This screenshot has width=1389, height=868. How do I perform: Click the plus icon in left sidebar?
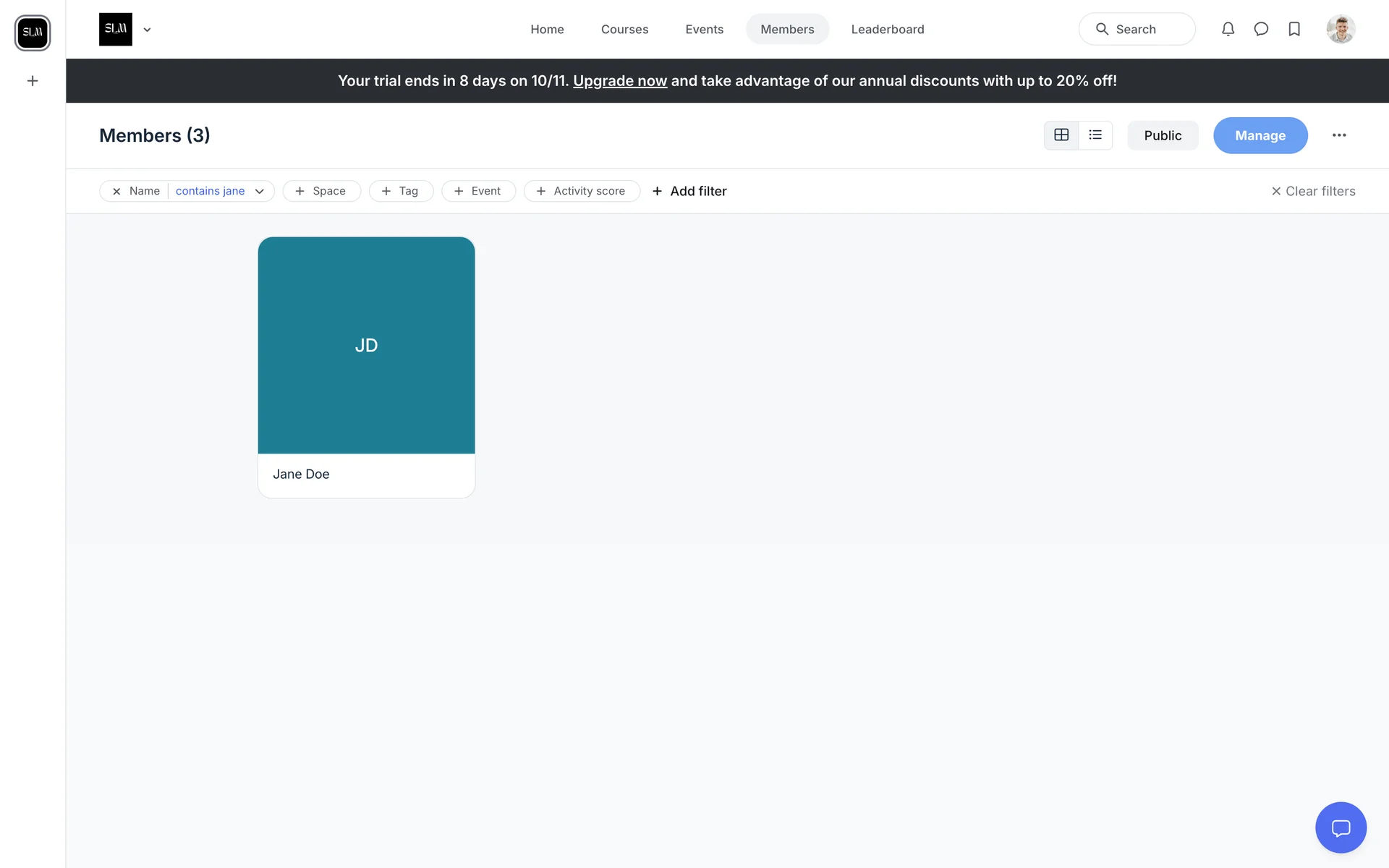[x=33, y=81]
